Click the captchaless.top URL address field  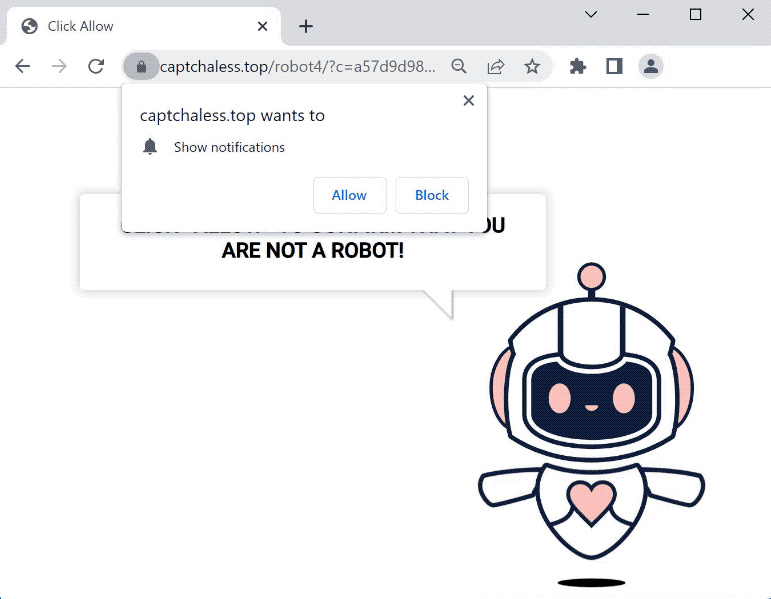[298, 66]
